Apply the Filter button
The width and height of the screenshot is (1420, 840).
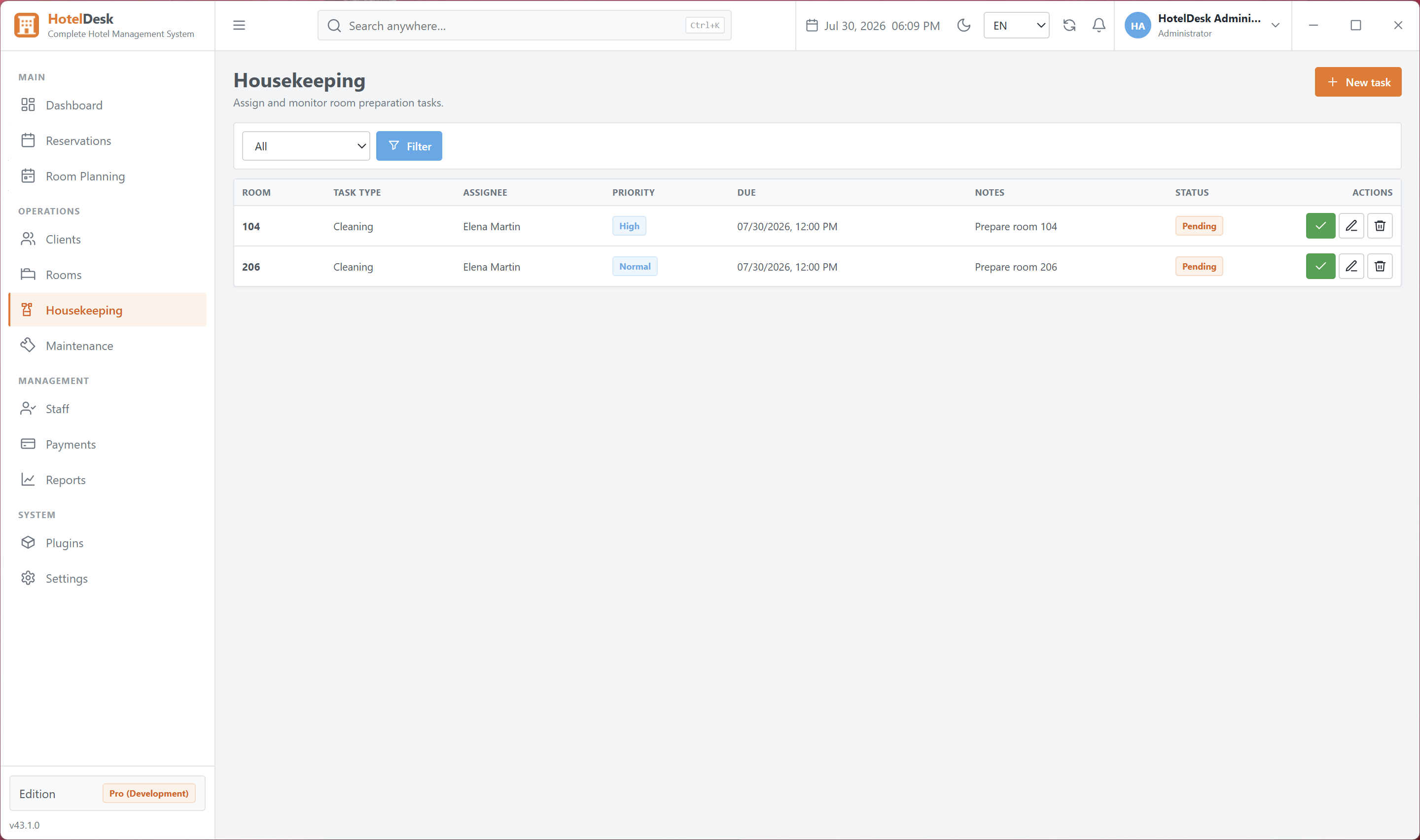point(409,146)
